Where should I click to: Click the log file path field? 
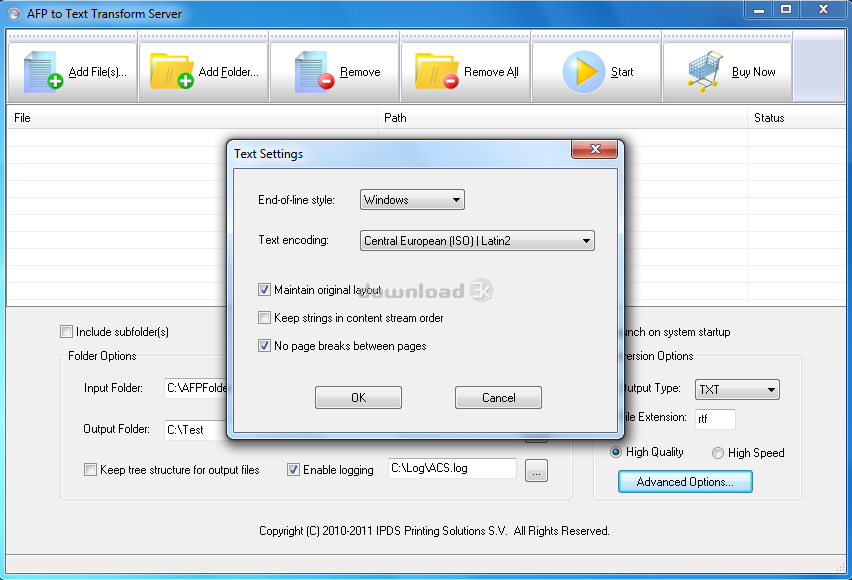[x=452, y=468]
